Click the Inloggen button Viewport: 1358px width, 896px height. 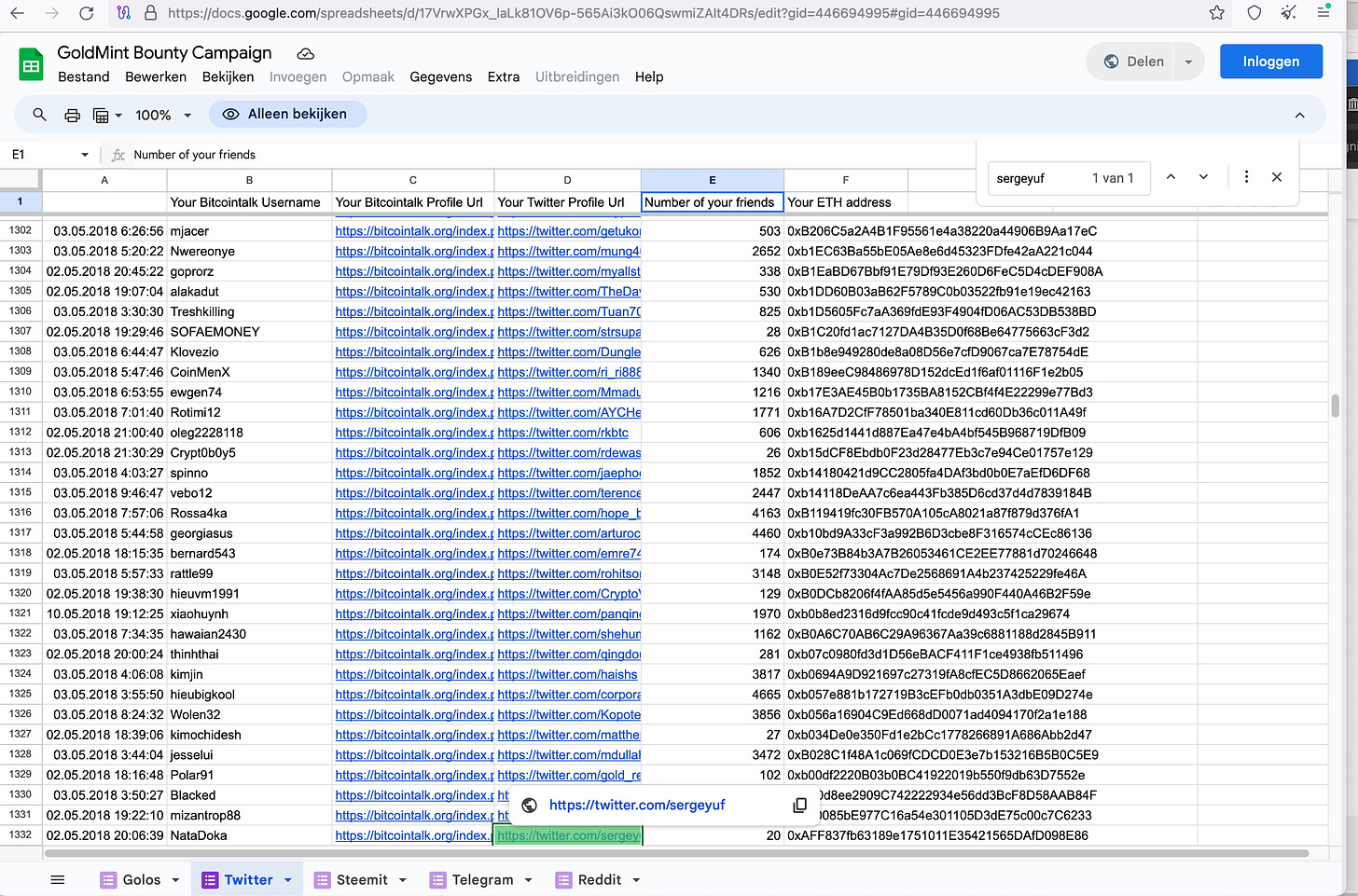1271,62
